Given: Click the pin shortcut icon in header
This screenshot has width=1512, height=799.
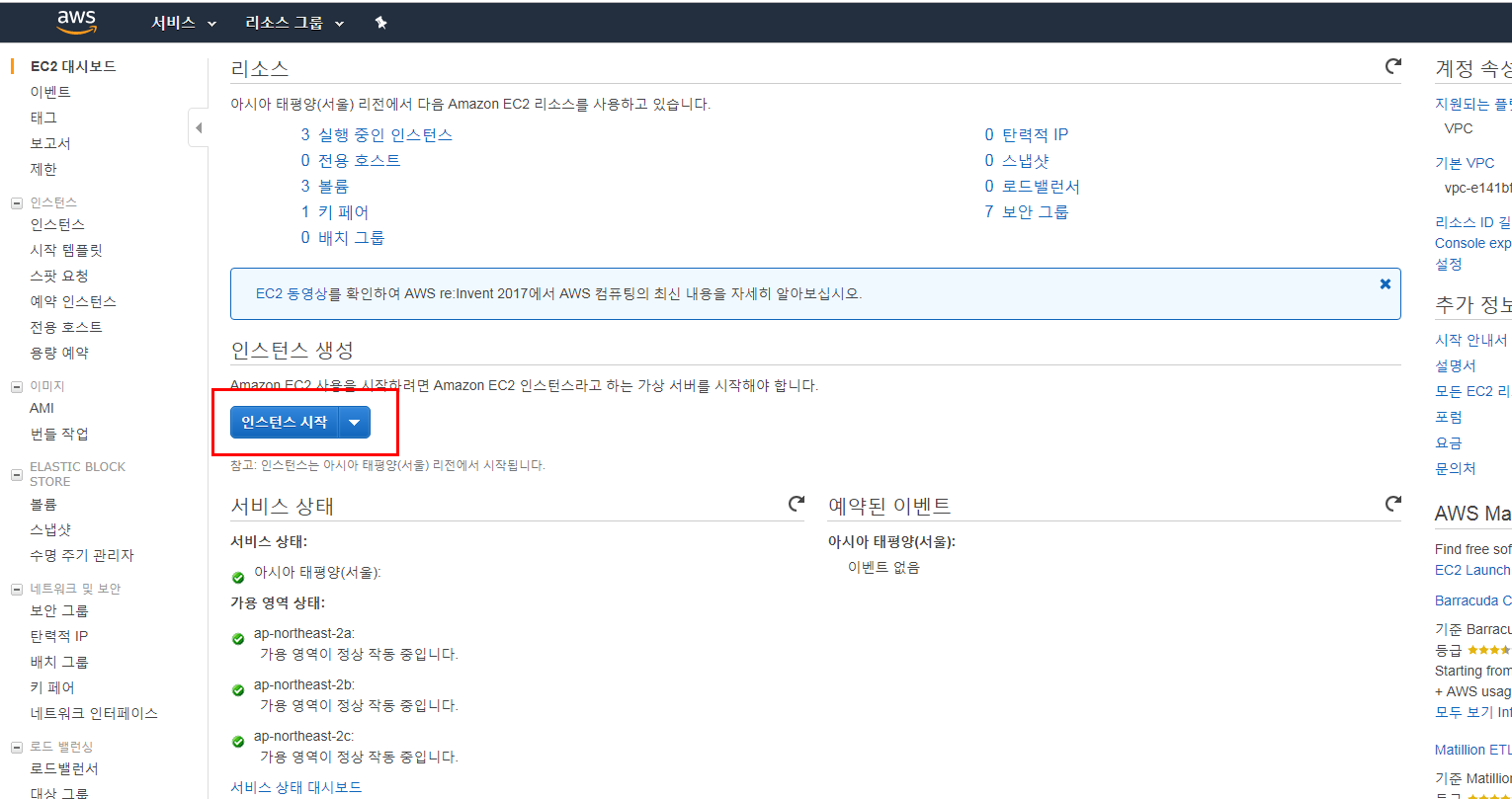Looking at the screenshot, I should click(x=380, y=23).
